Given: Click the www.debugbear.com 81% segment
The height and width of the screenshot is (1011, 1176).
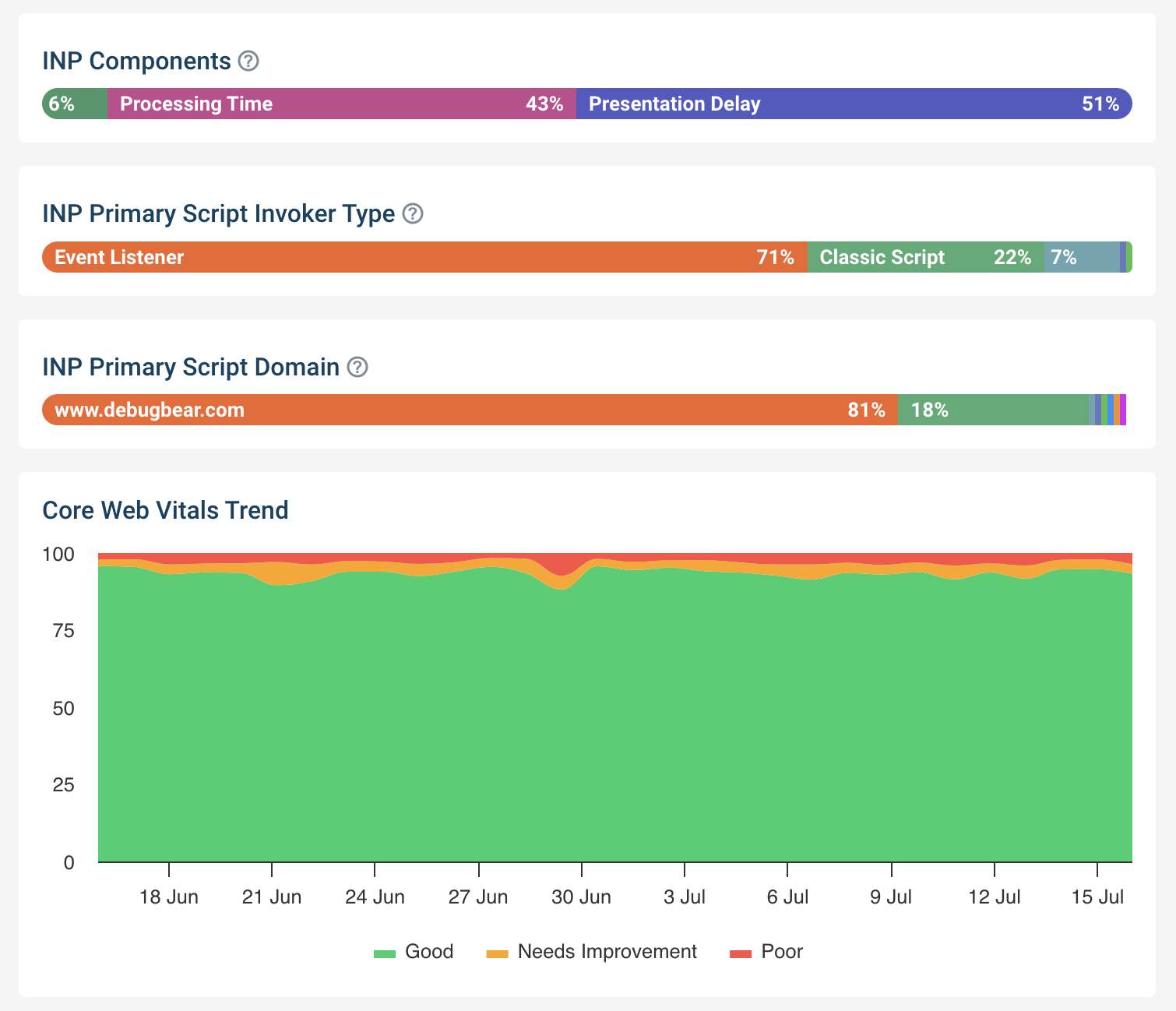Looking at the screenshot, I should pos(470,410).
